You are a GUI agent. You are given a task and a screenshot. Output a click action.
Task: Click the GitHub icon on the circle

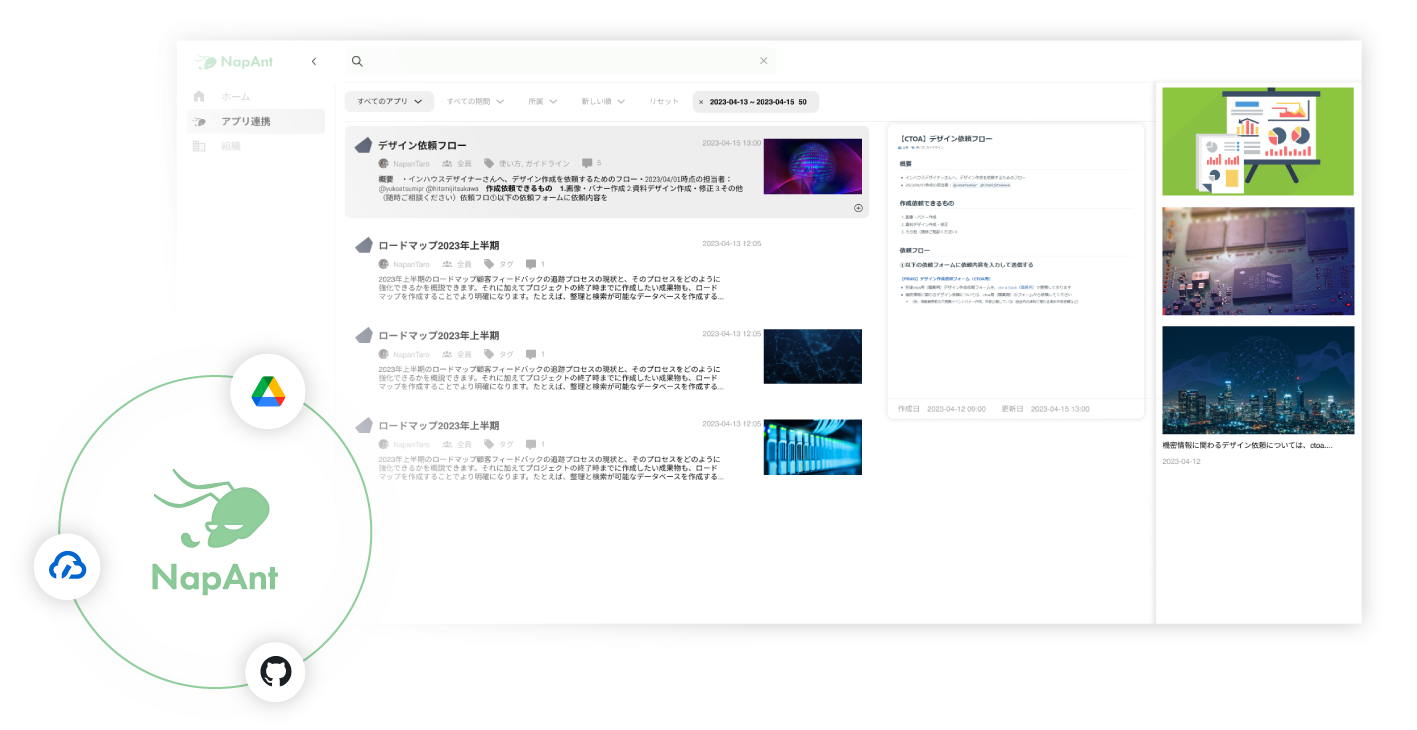click(x=275, y=671)
